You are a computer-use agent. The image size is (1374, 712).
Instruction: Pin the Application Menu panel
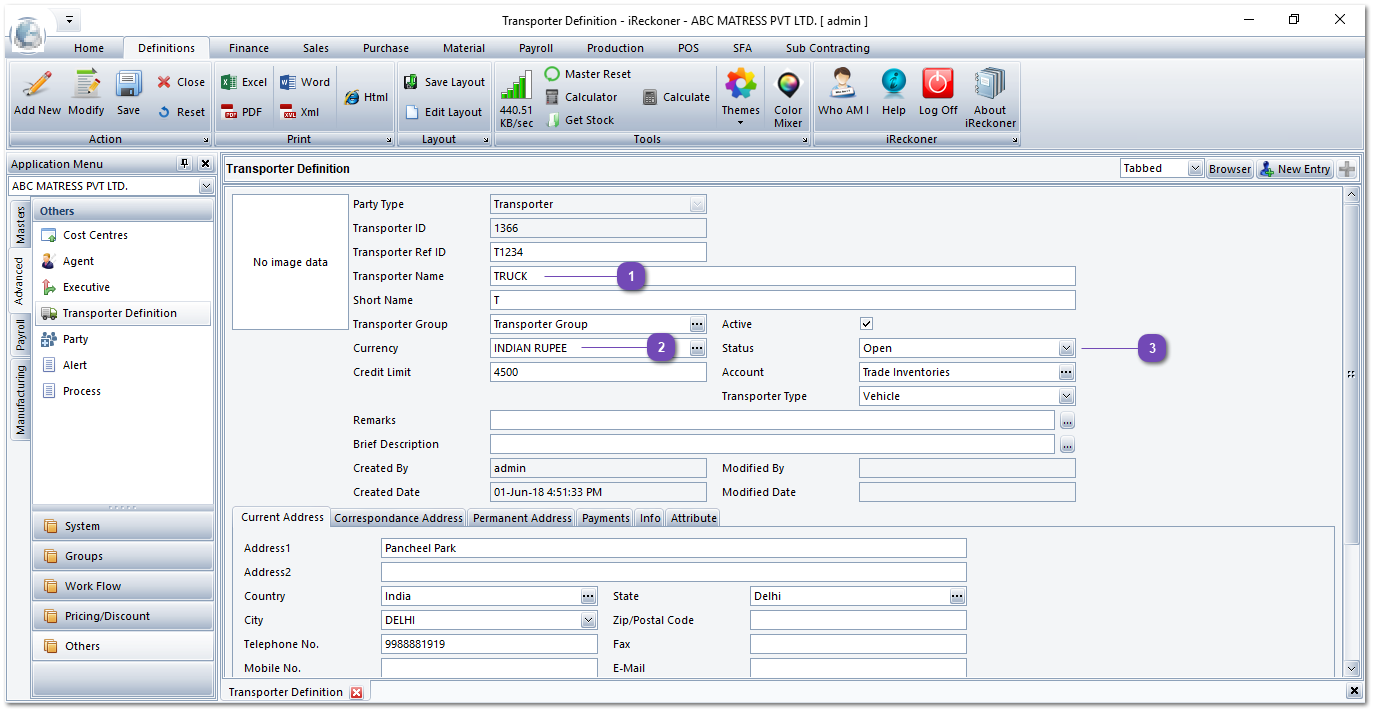(184, 164)
